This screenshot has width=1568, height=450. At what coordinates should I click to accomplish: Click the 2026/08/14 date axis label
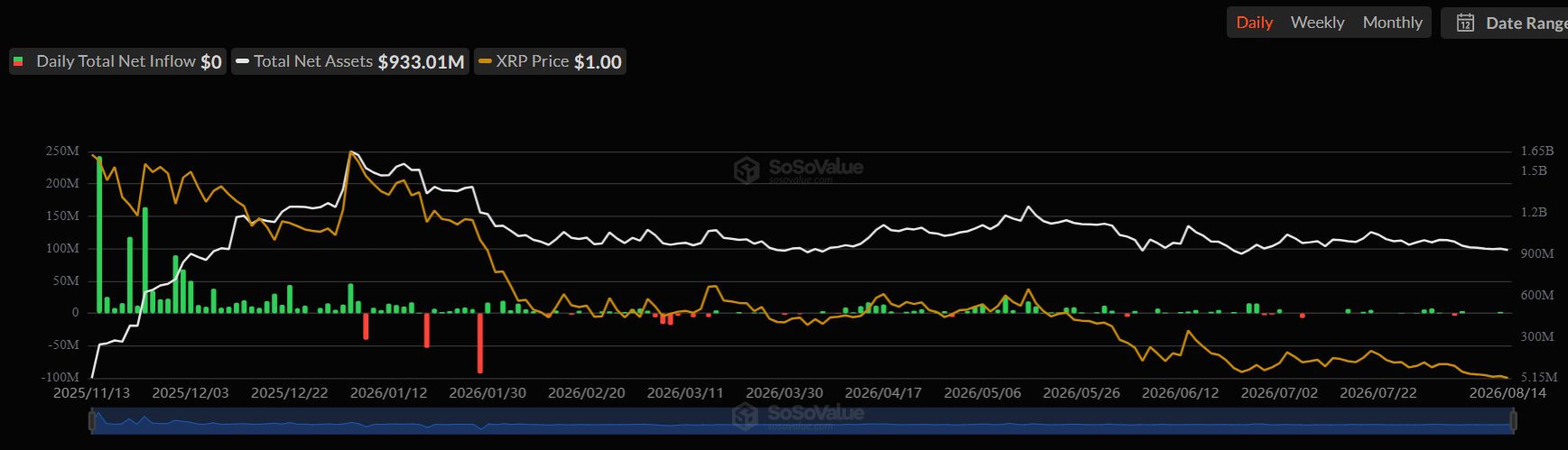[x=1508, y=393]
